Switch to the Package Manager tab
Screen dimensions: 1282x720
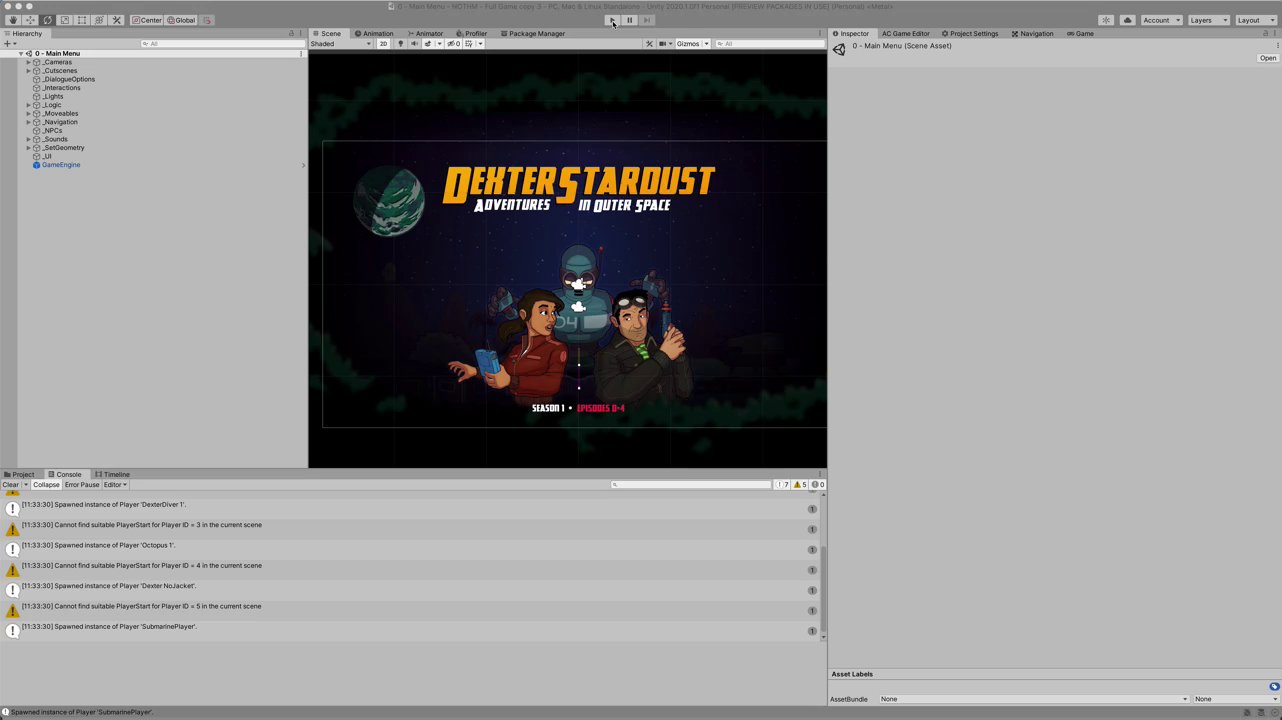[x=533, y=33]
